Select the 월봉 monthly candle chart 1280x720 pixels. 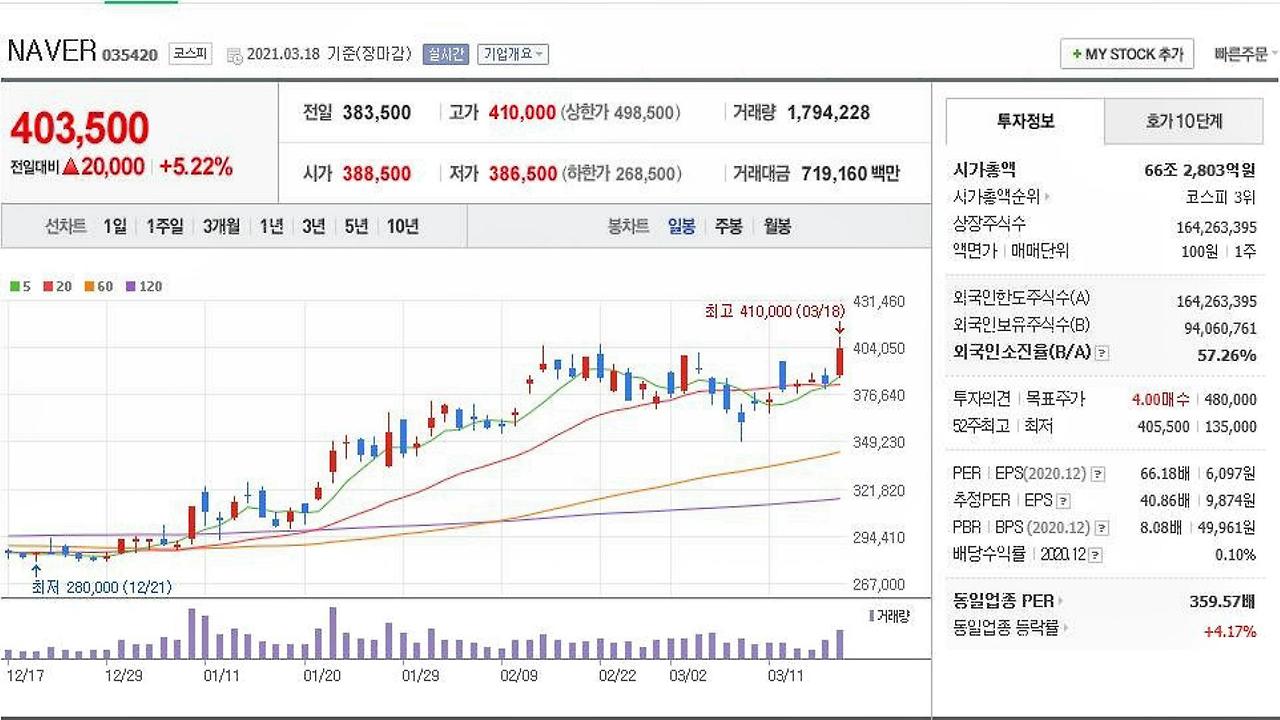pos(777,226)
